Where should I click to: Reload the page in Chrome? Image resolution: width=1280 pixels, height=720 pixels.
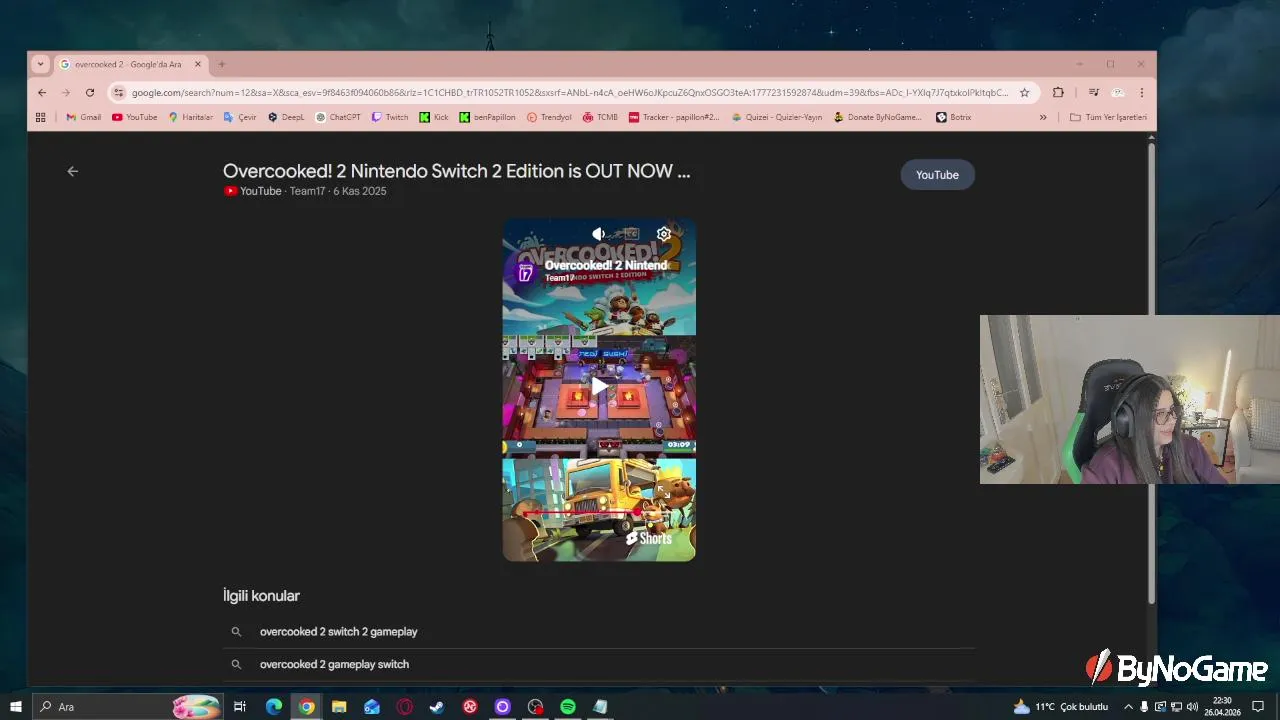click(x=90, y=92)
